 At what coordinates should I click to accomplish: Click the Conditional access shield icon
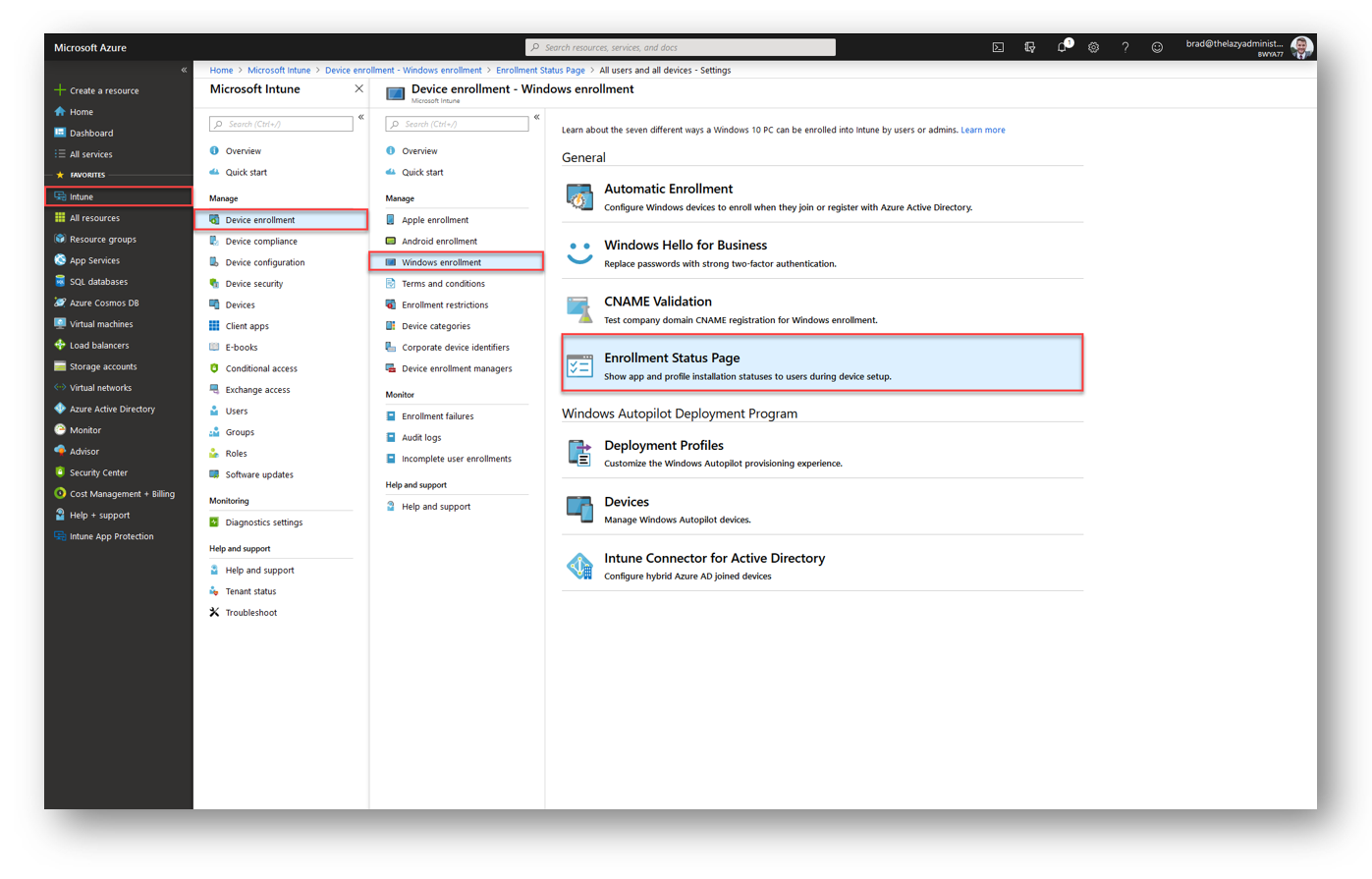pos(214,368)
